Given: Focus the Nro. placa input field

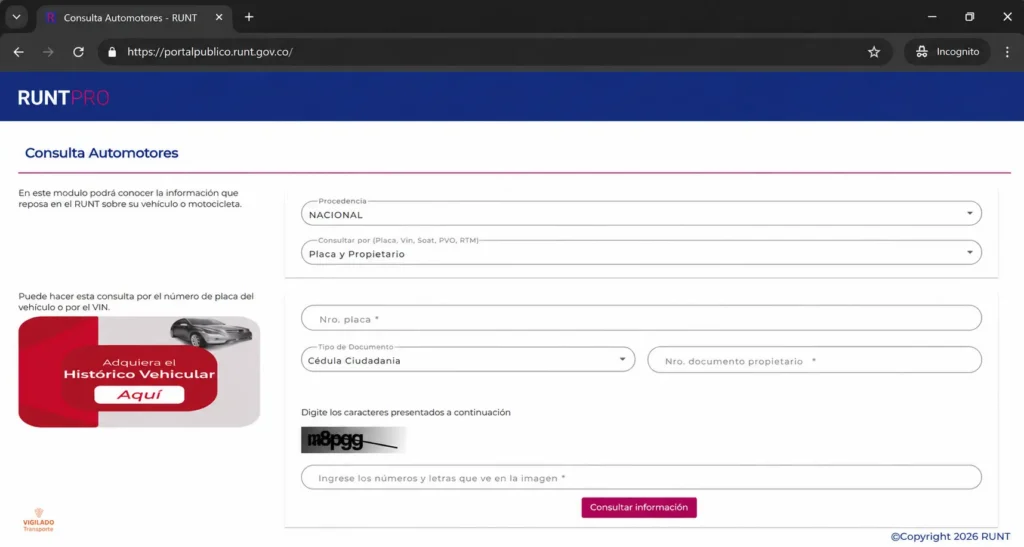Looking at the screenshot, I should point(641,318).
